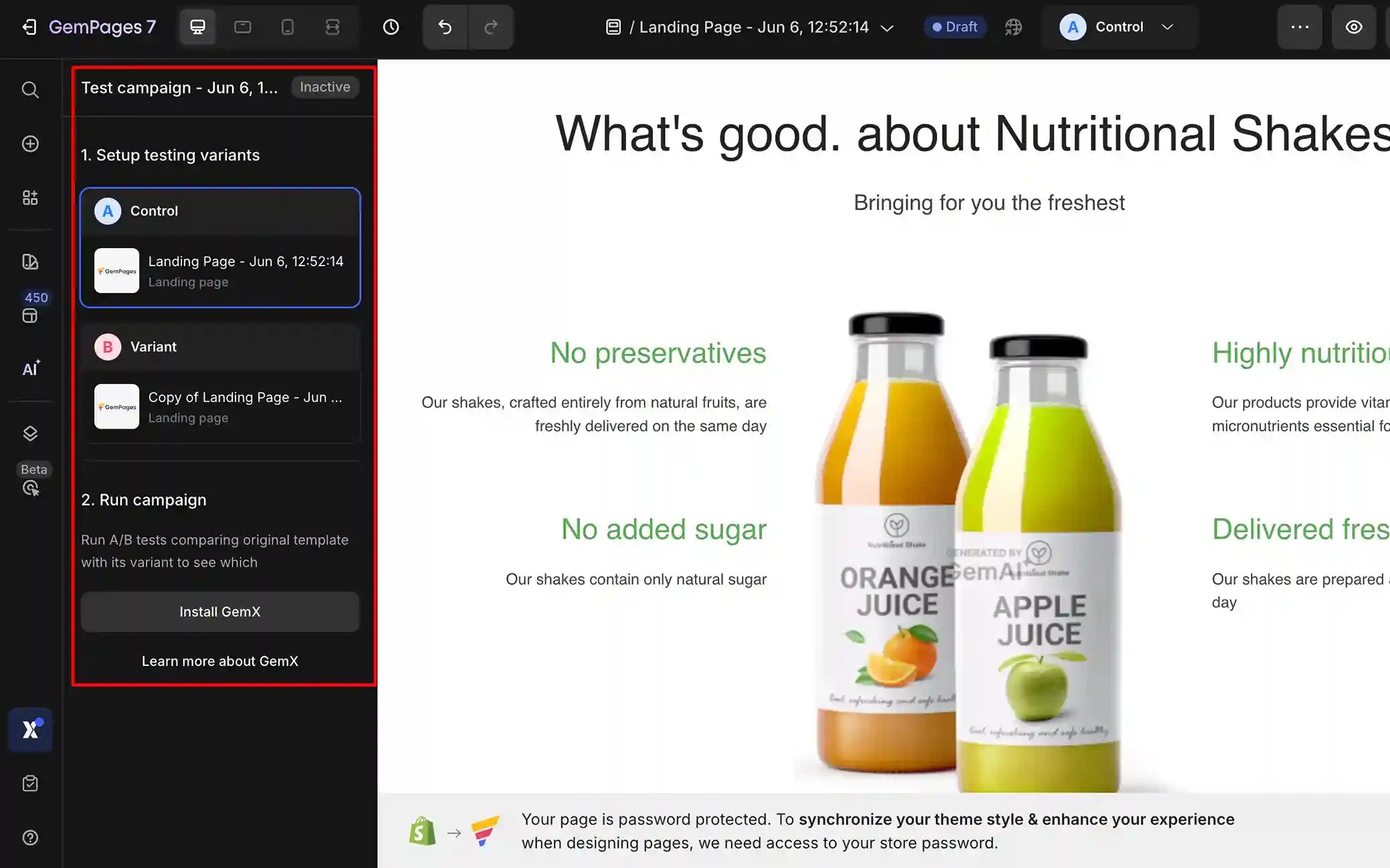
Task: Redo the last change
Action: pyautogui.click(x=491, y=27)
